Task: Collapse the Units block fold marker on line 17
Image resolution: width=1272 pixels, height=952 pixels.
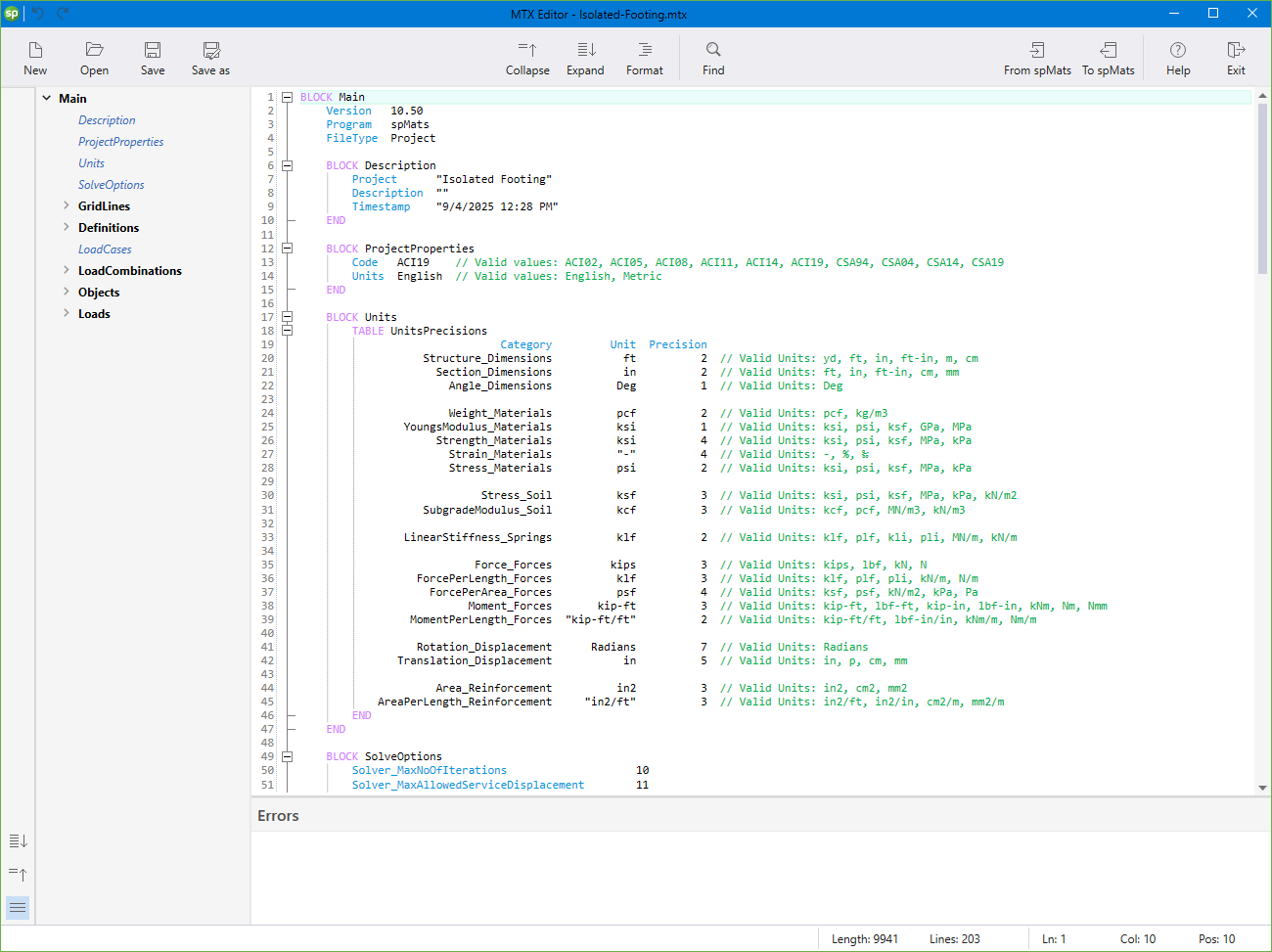Action: click(x=287, y=316)
